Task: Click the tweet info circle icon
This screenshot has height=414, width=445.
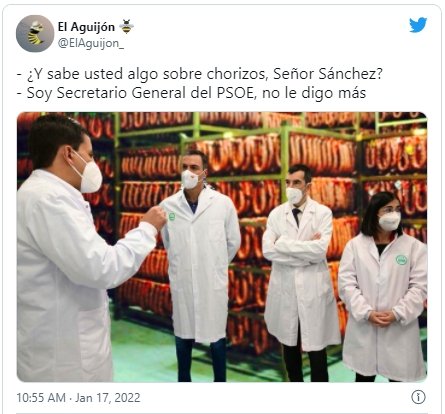Action: pyautogui.click(x=418, y=397)
